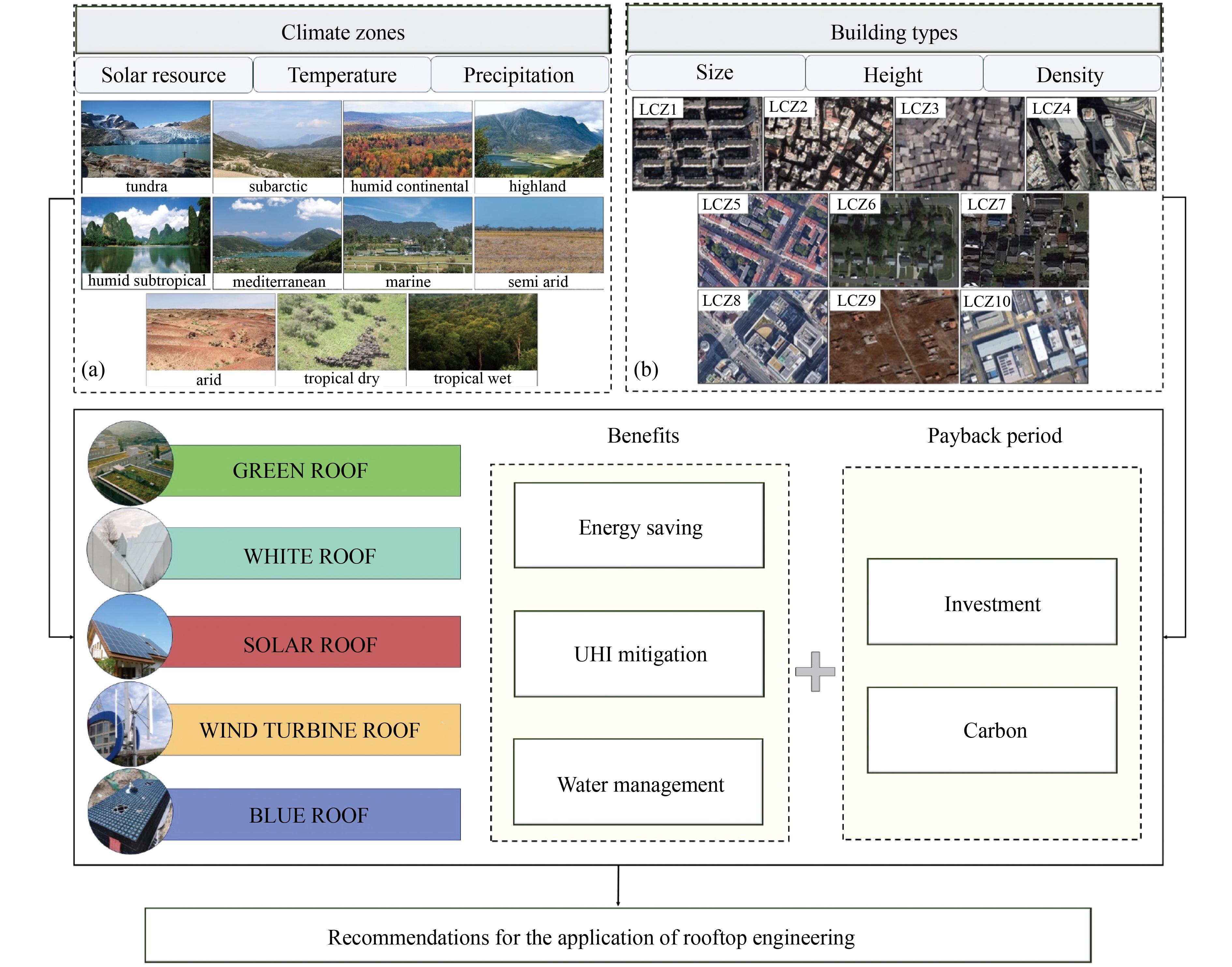Click the solar panel roof circular photo
This screenshot has height=967, width=1232.
tap(130, 637)
